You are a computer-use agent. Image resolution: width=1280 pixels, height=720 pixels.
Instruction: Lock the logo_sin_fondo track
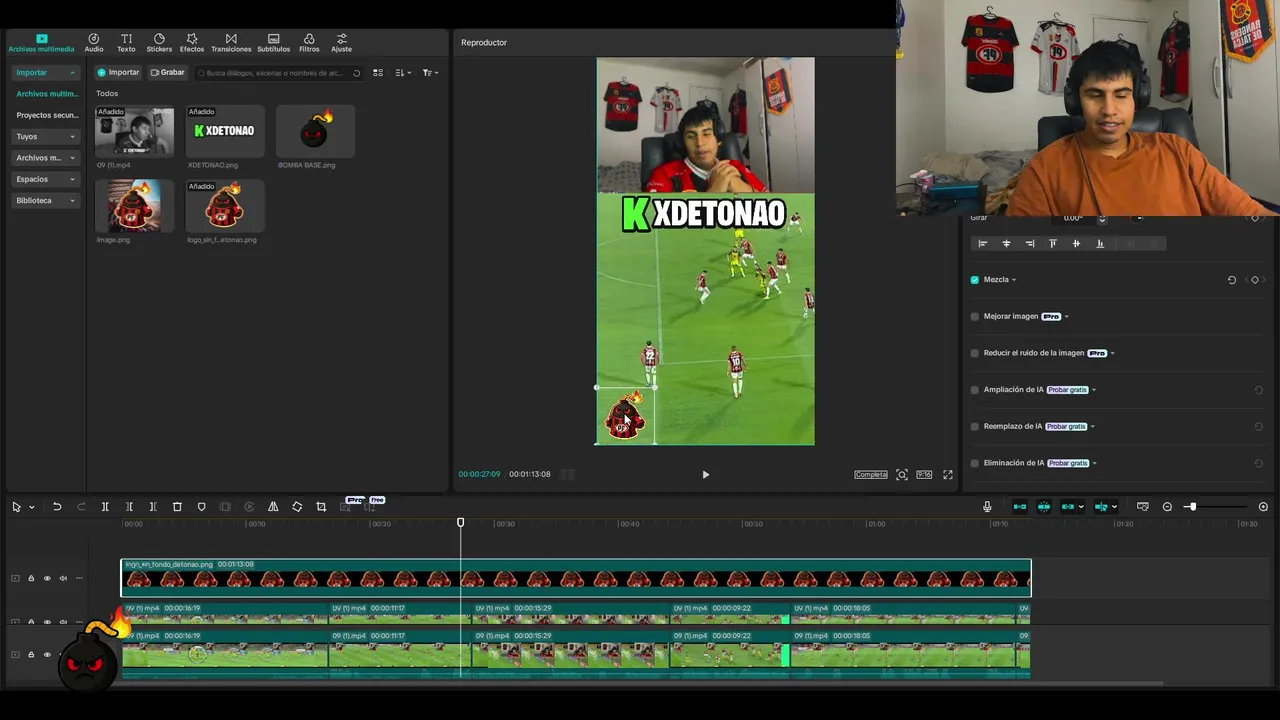click(x=31, y=578)
